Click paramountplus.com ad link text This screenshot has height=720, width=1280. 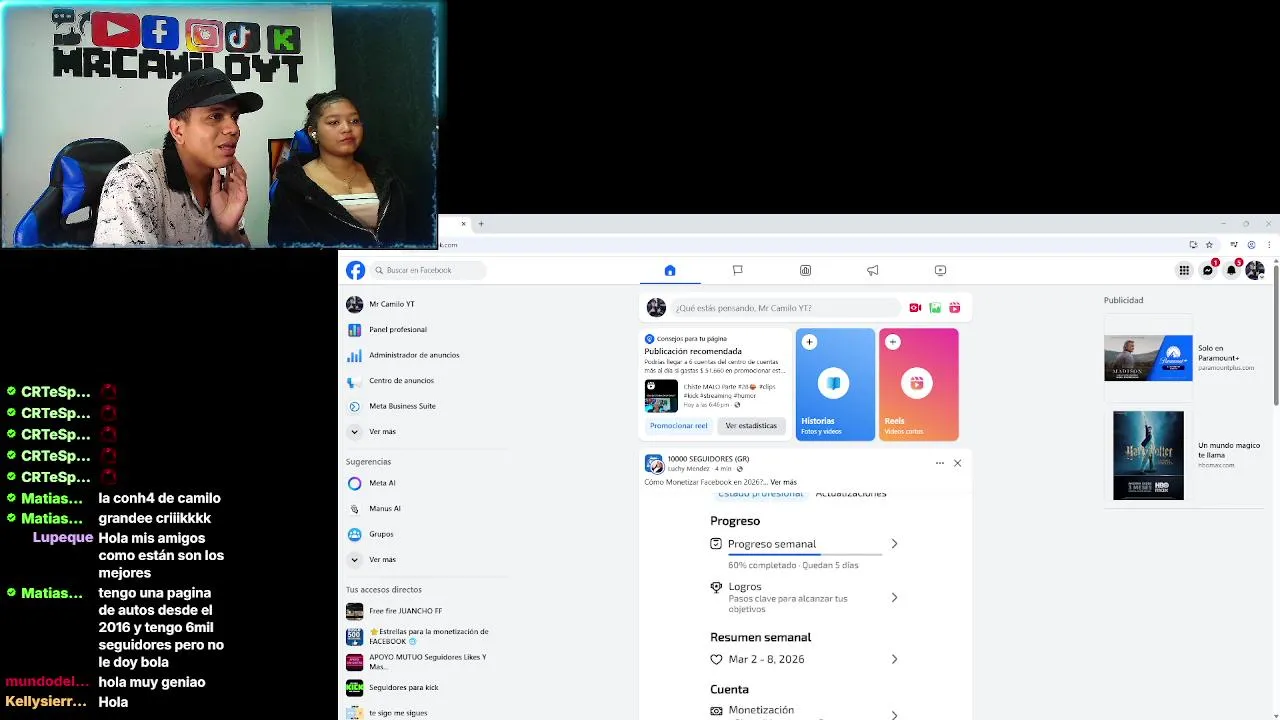1226,368
